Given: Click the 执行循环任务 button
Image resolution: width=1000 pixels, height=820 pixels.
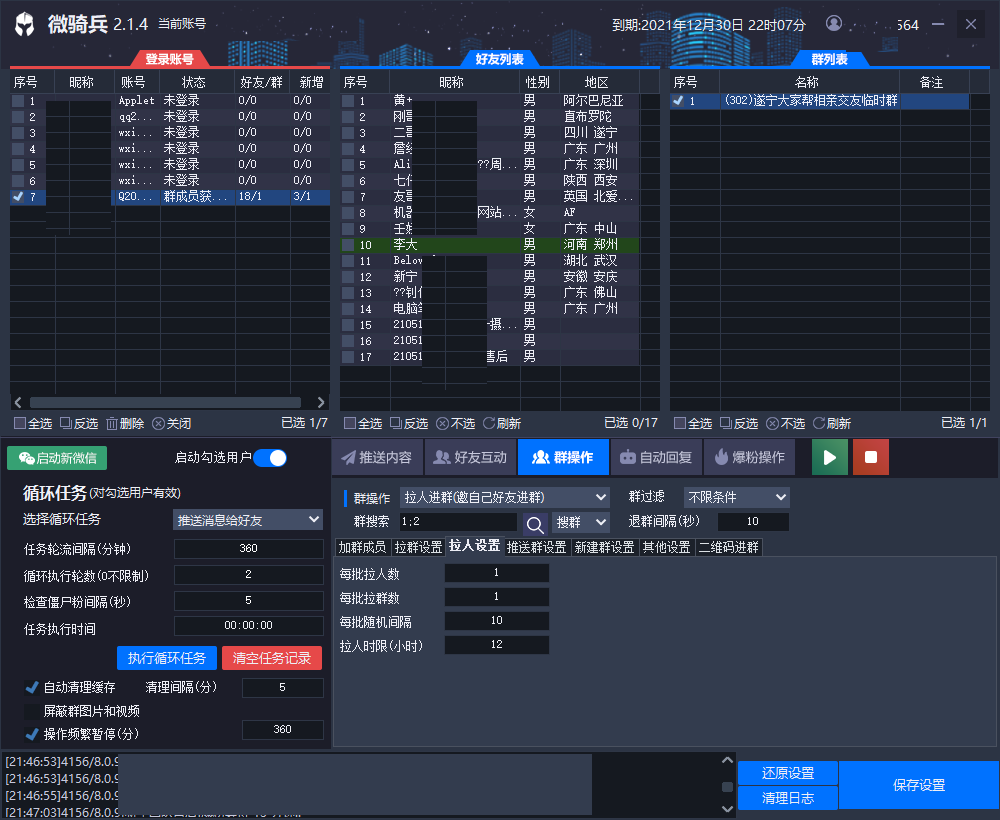Looking at the screenshot, I should pyautogui.click(x=167, y=657).
